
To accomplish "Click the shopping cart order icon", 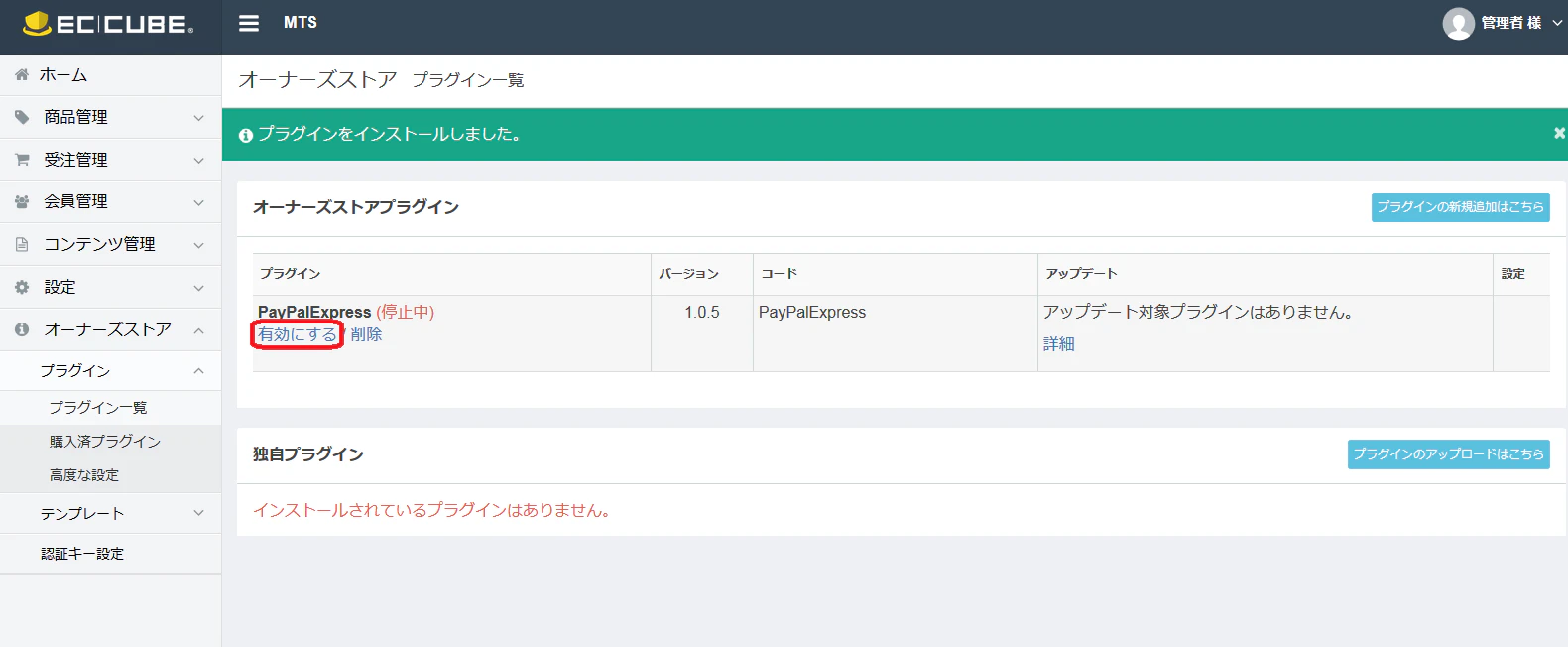I will click(22, 160).
